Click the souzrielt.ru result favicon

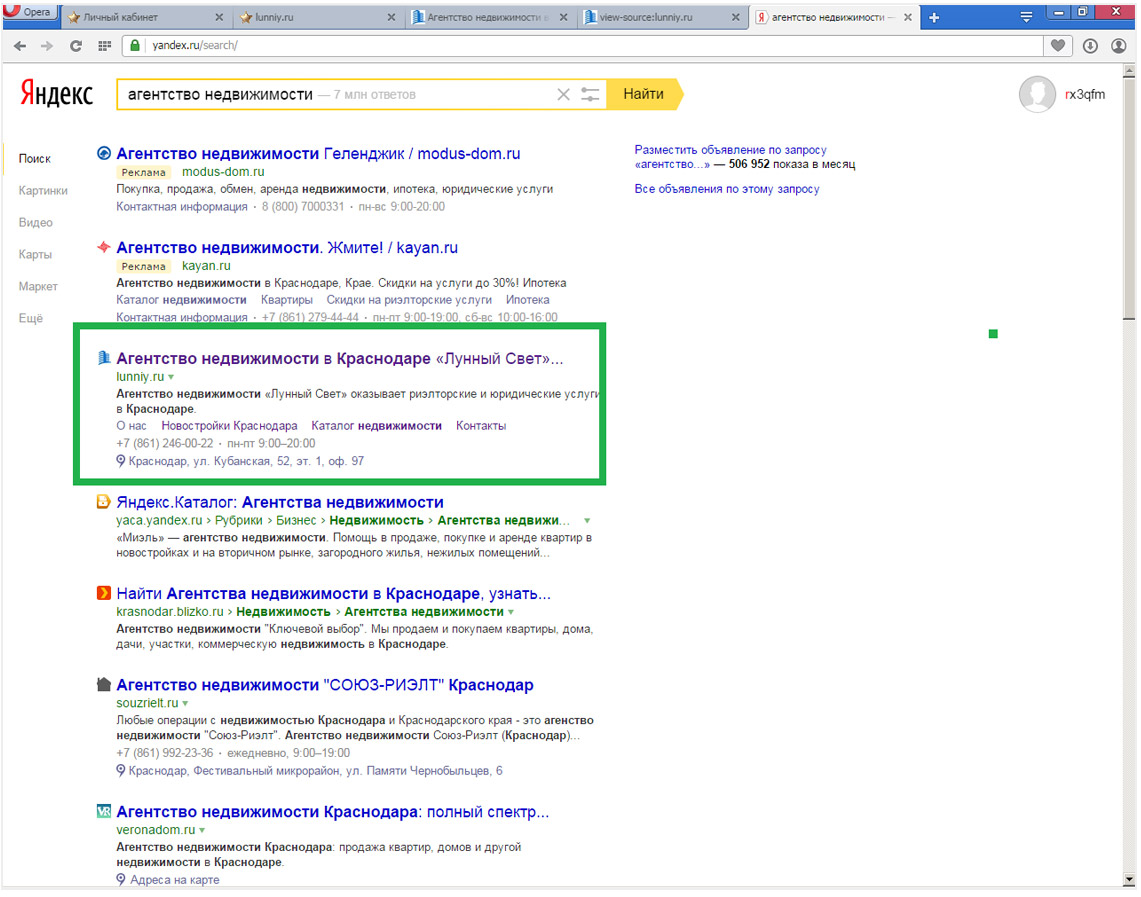(104, 685)
